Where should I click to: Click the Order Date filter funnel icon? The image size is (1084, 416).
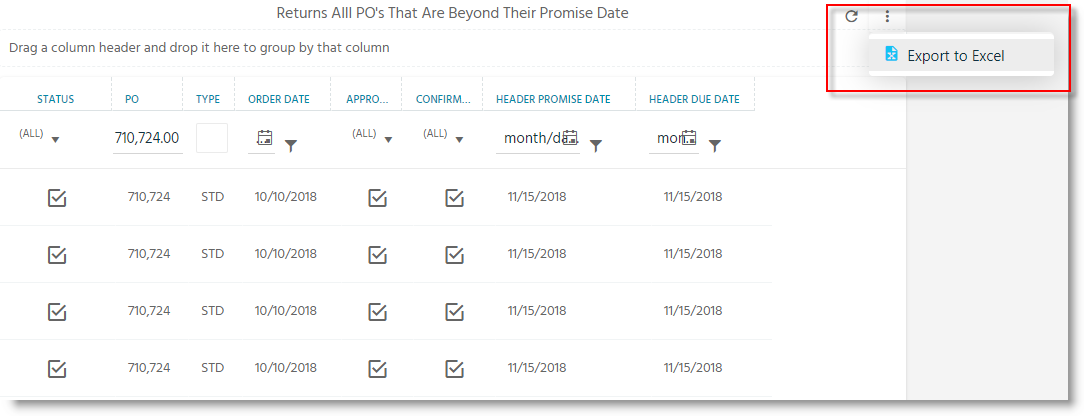click(x=291, y=145)
